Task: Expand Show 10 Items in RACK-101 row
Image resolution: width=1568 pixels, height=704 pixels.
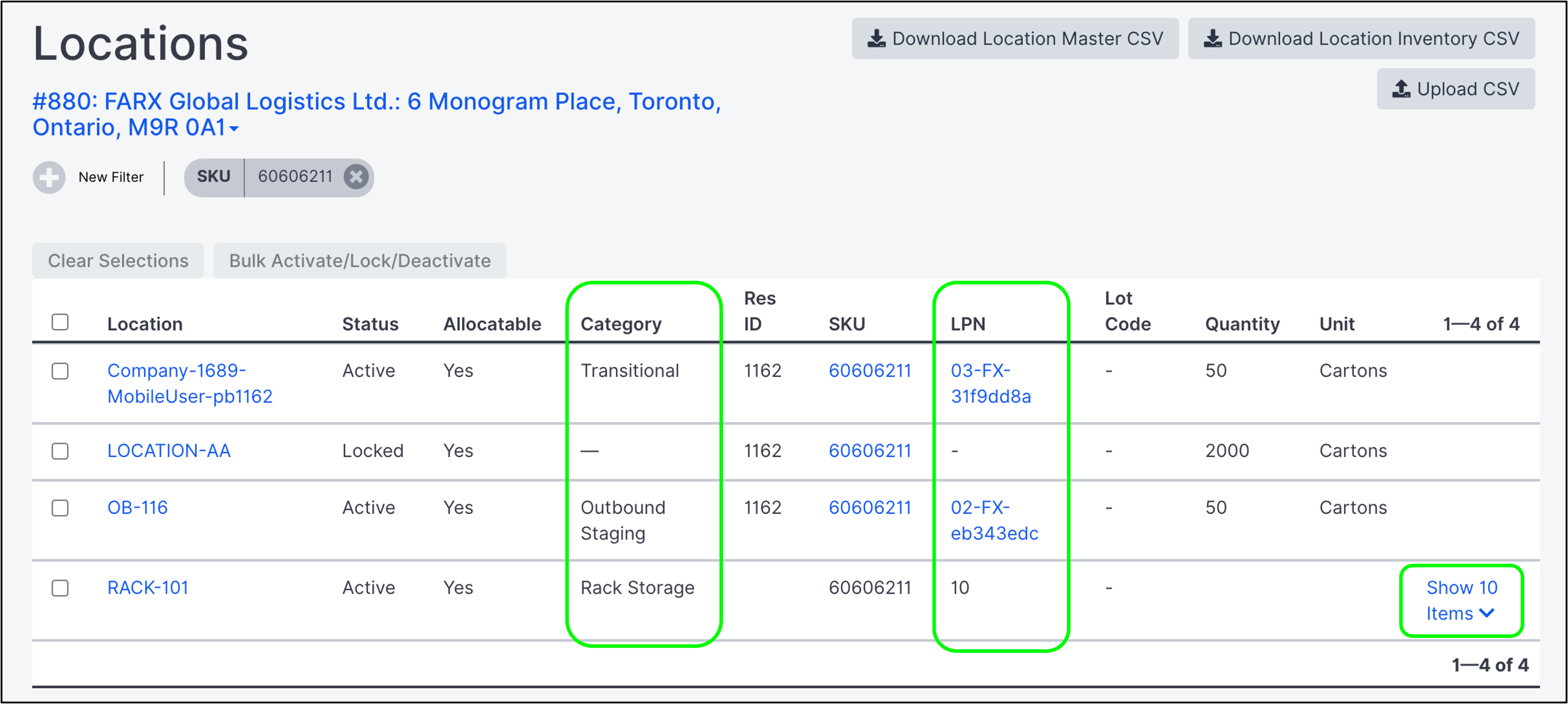Action: 1461,601
